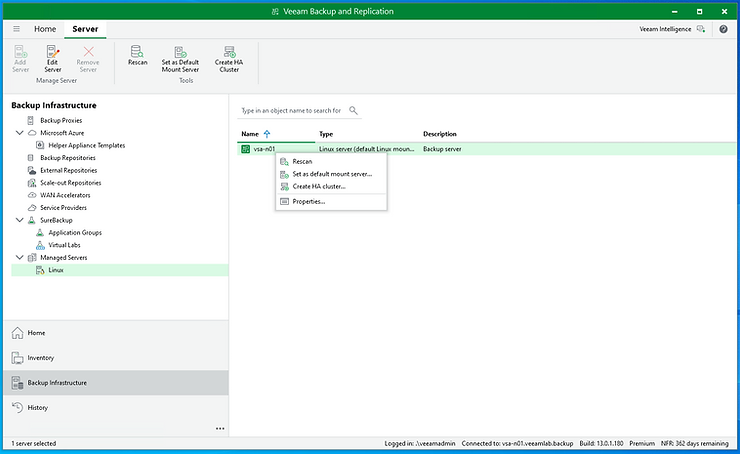The width and height of the screenshot is (740, 454).
Task: Collapse the Microsoft Azure node
Action: click(19, 133)
